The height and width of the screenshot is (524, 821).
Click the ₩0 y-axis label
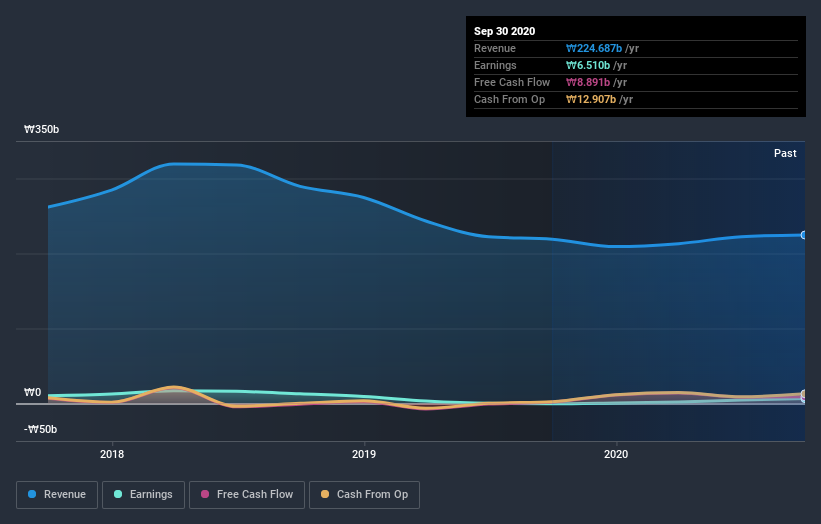point(32,392)
